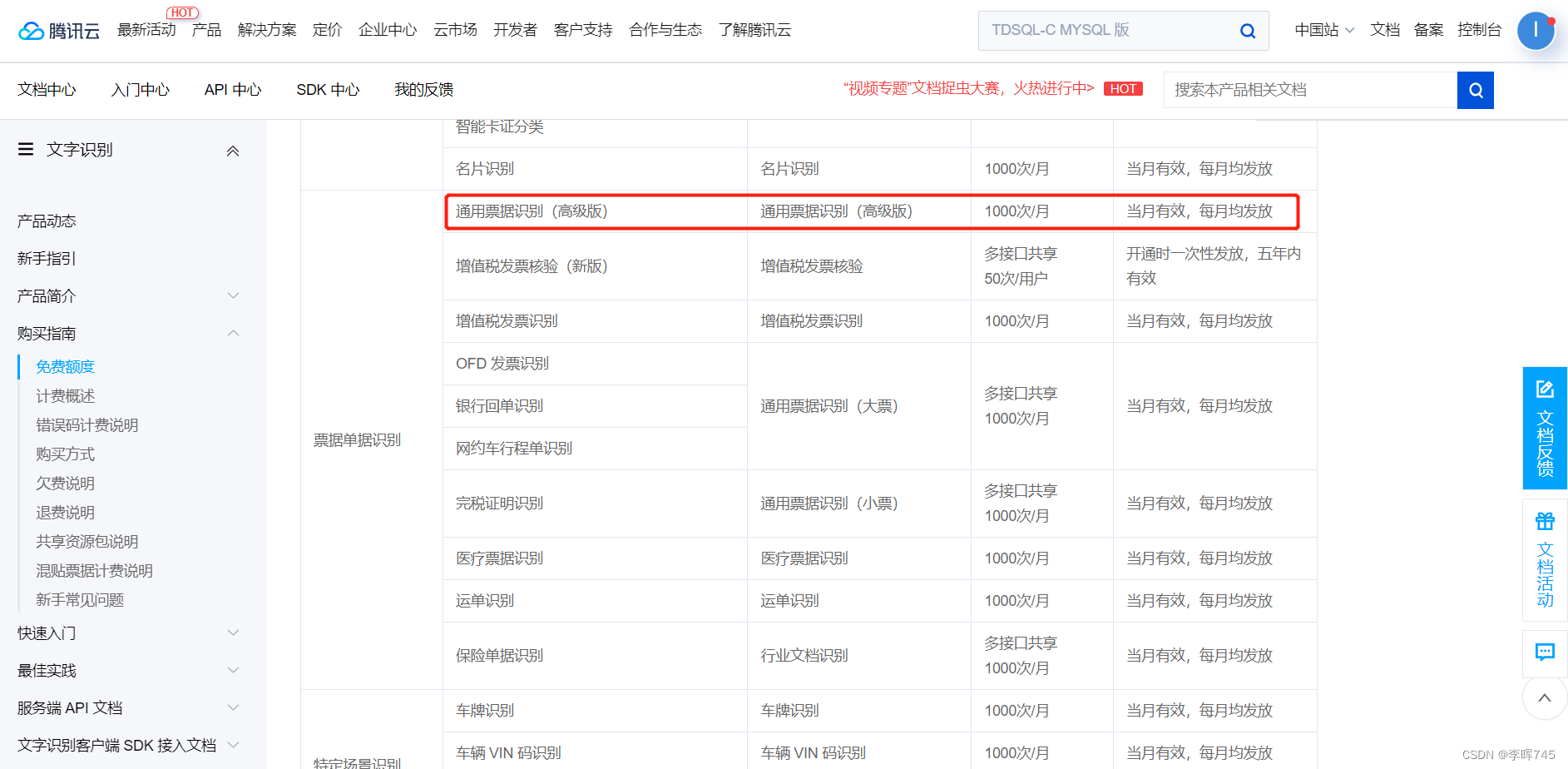
Task: Click the 文档反馈 edit icon
Action: 1545,389
